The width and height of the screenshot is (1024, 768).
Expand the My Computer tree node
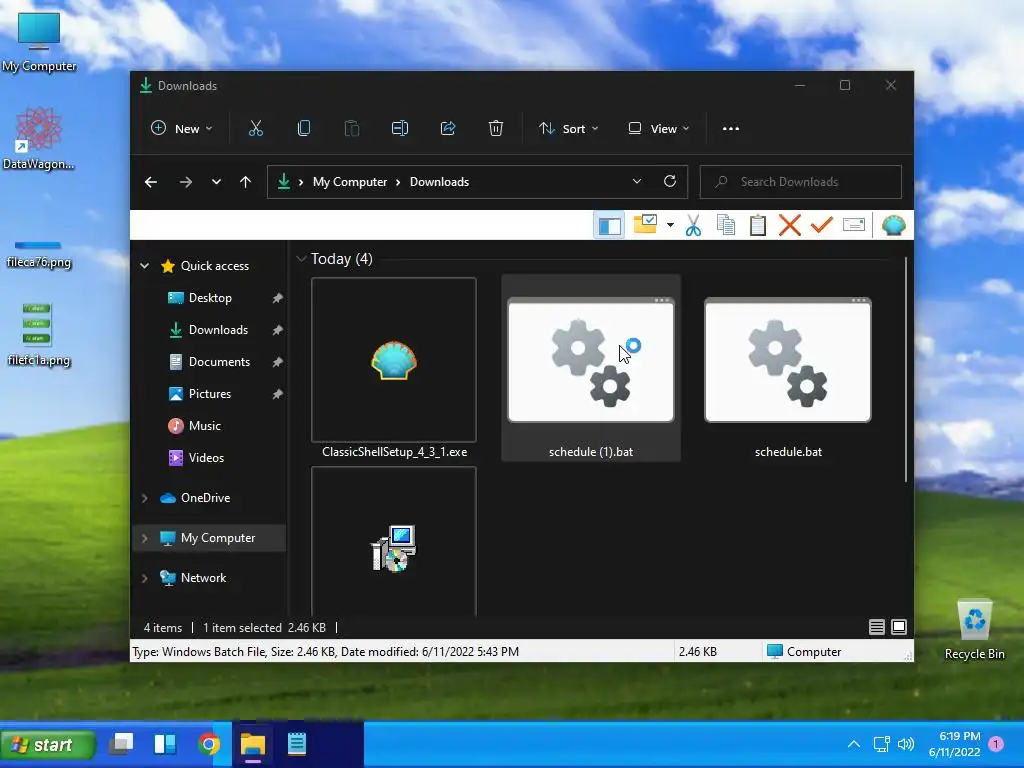[145, 538]
